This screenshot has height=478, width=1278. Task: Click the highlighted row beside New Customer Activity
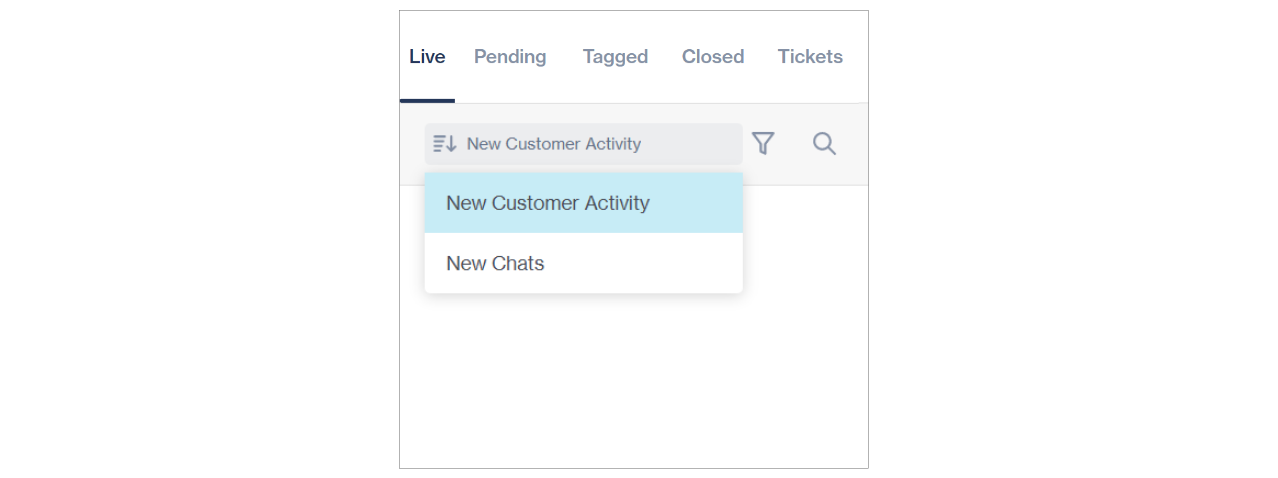coord(700,203)
